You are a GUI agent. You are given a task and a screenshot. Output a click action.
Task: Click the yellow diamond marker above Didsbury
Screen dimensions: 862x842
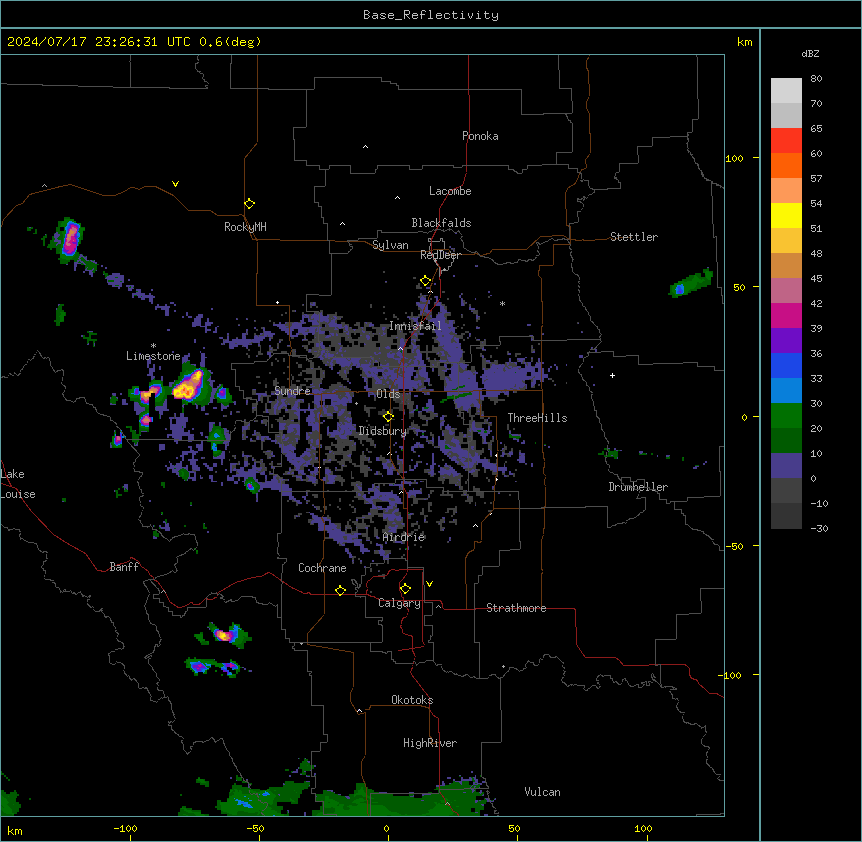click(389, 417)
